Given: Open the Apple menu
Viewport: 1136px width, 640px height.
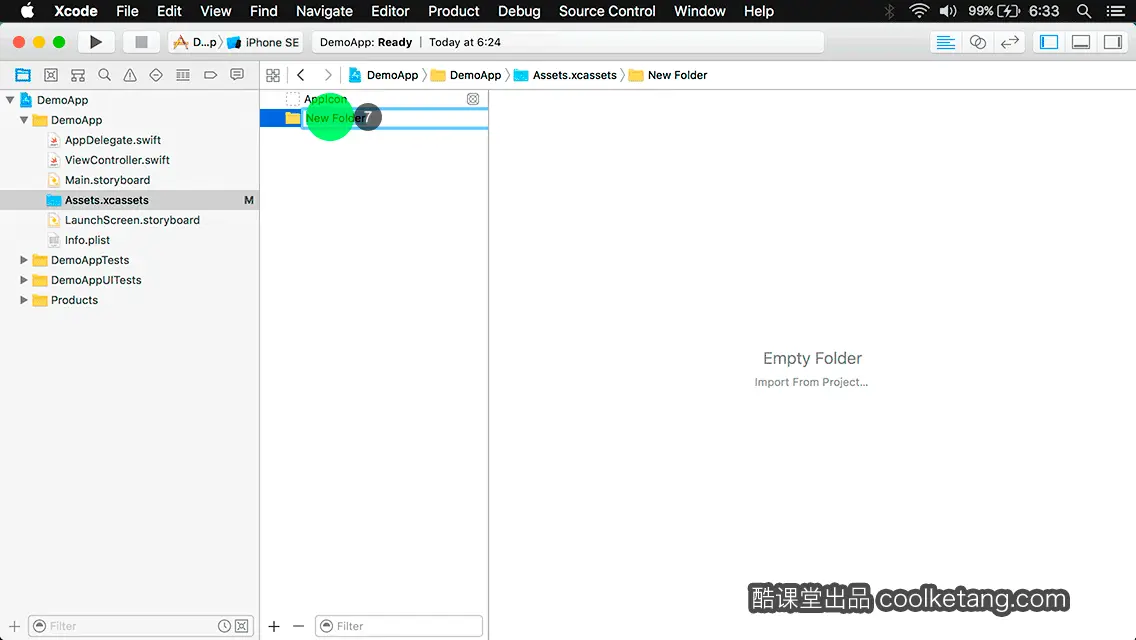Looking at the screenshot, I should 27,11.
